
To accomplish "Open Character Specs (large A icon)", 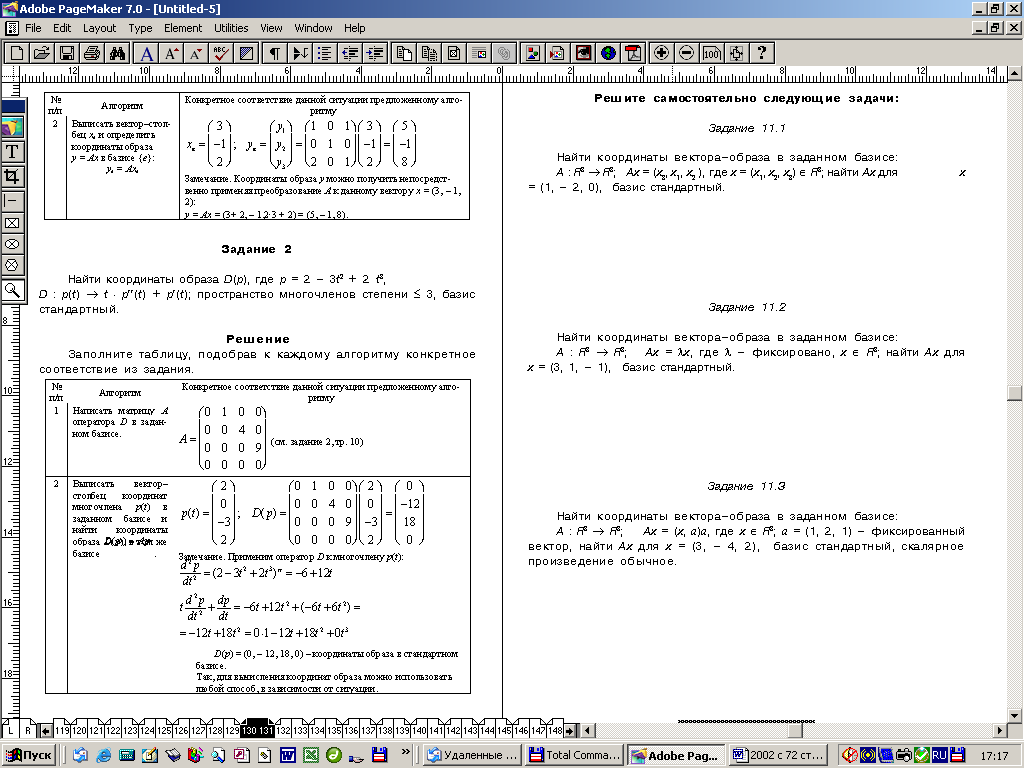I will coord(147,53).
